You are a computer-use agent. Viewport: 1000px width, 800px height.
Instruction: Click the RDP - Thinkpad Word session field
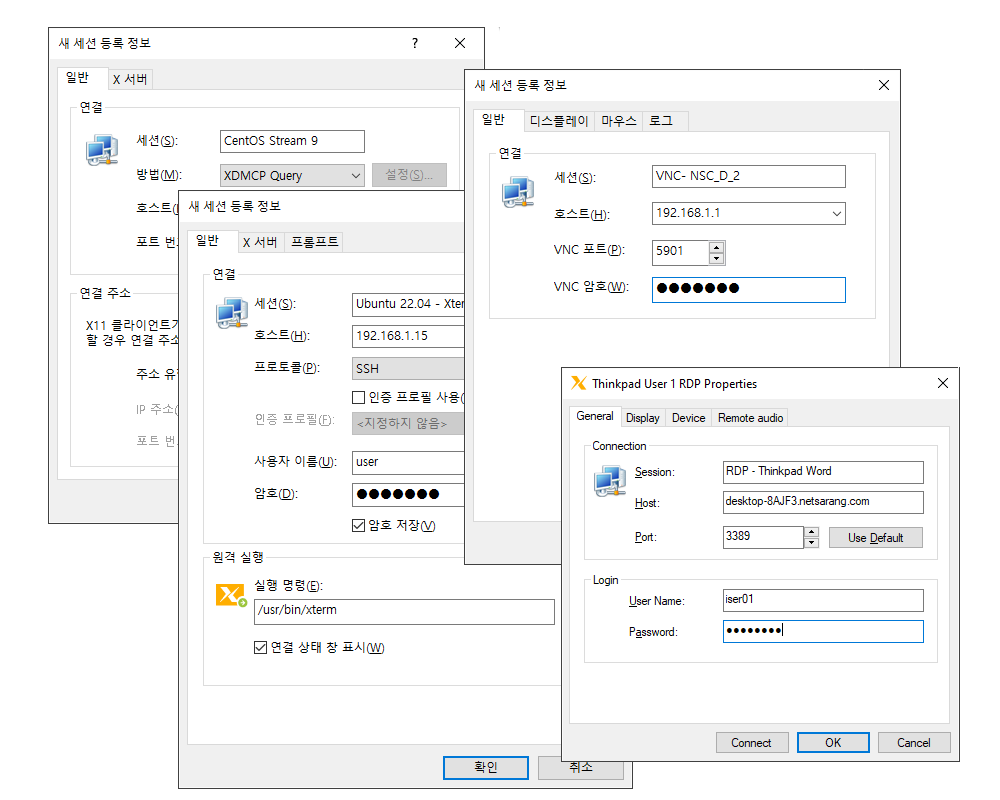pos(823,471)
